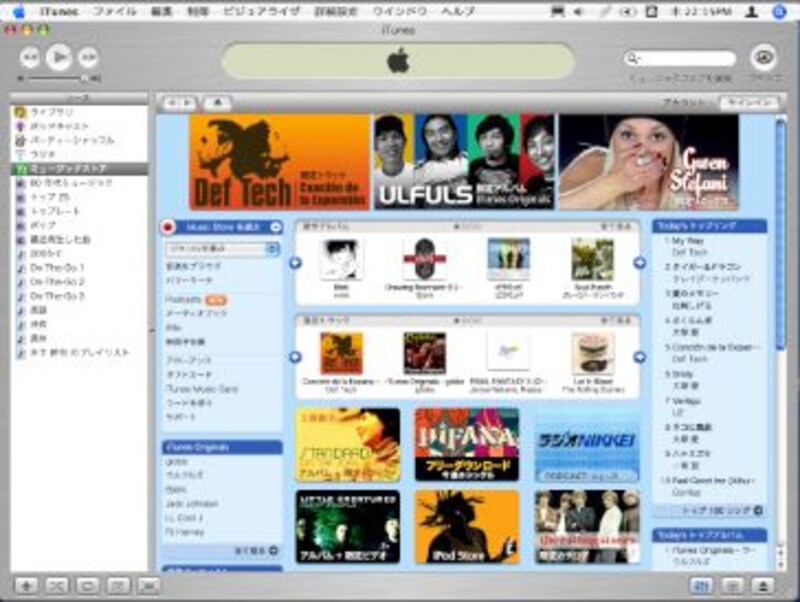Image resolution: width=800 pixels, height=602 pixels.
Task: Open the Podcasts link with the new badge
Action: pos(196,299)
